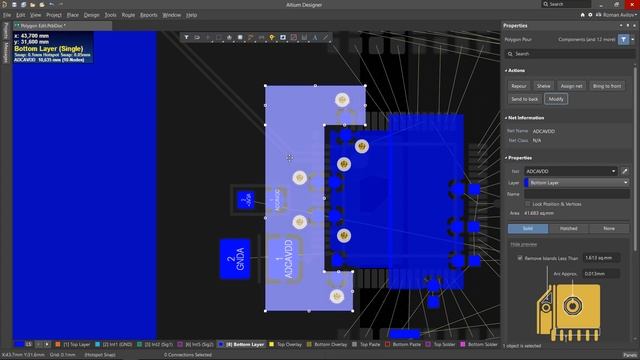This screenshot has width=640, height=360.
Task: Open the Route menu
Action: [x=128, y=15]
